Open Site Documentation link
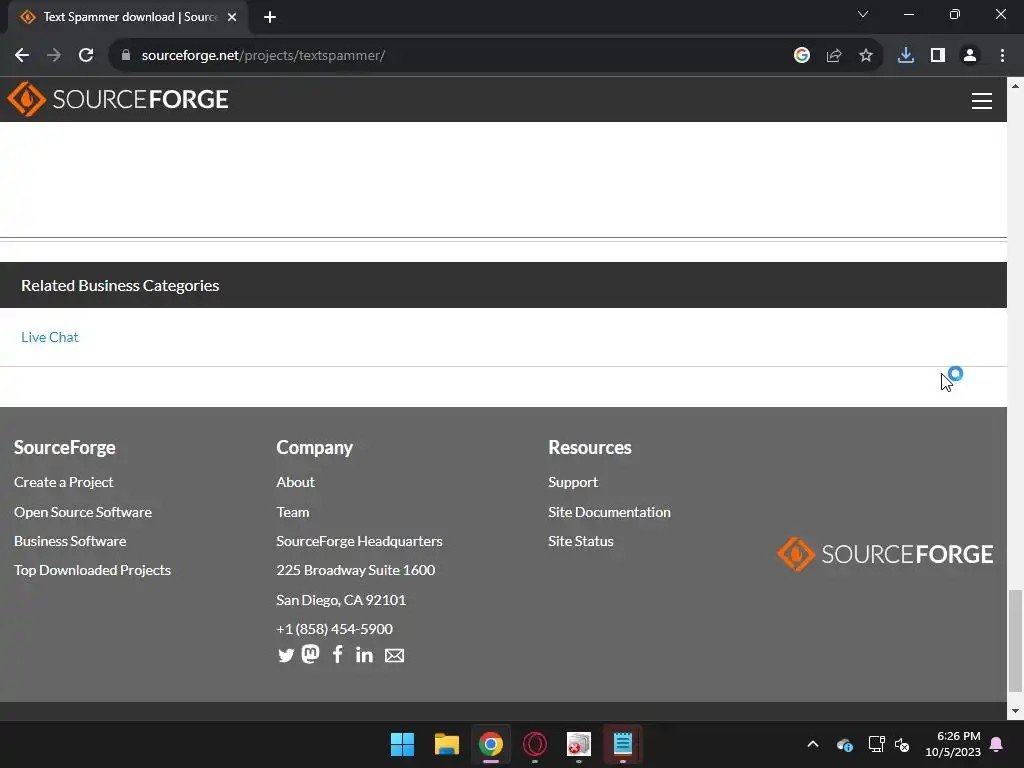1024x768 pixels. tap(609, 512)
